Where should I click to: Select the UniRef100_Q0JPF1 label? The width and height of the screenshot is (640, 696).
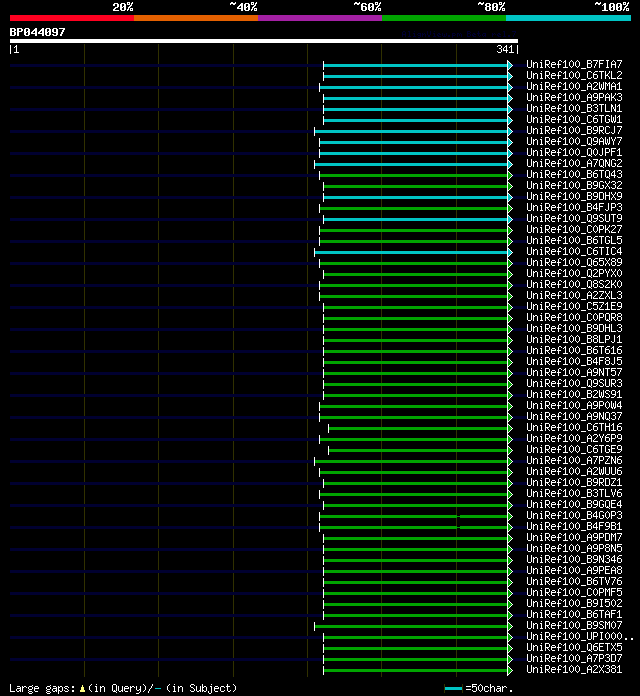pyautogui.click(x=574, y=152)
